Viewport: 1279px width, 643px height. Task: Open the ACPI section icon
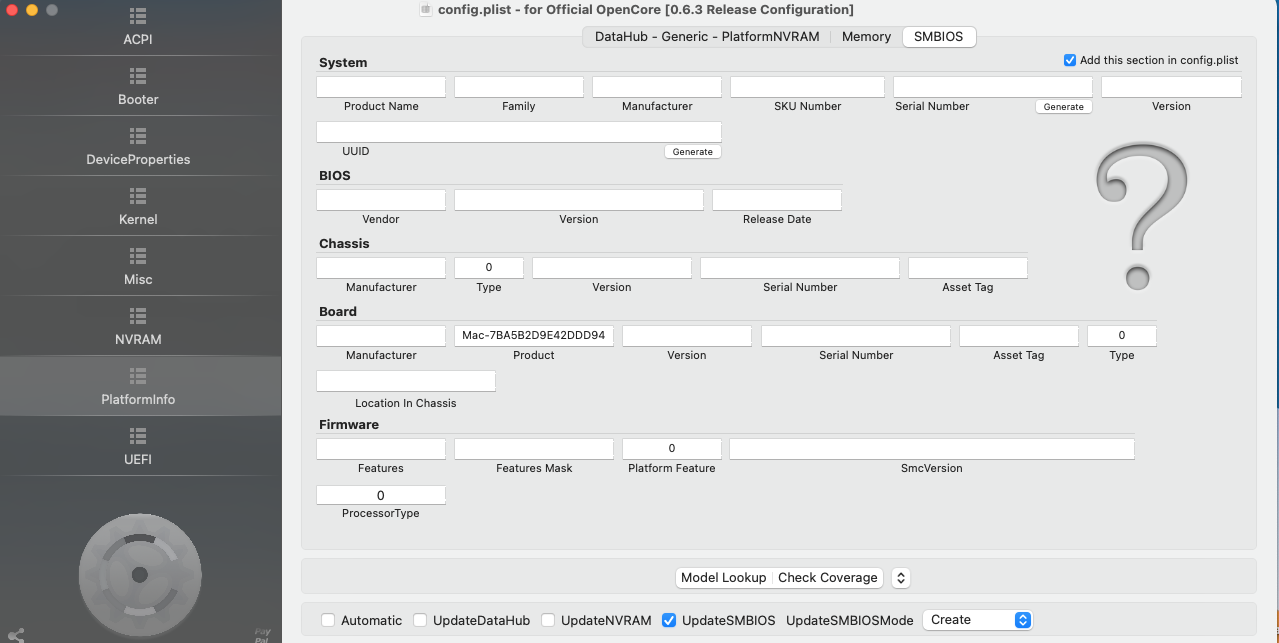pos(138,16)
